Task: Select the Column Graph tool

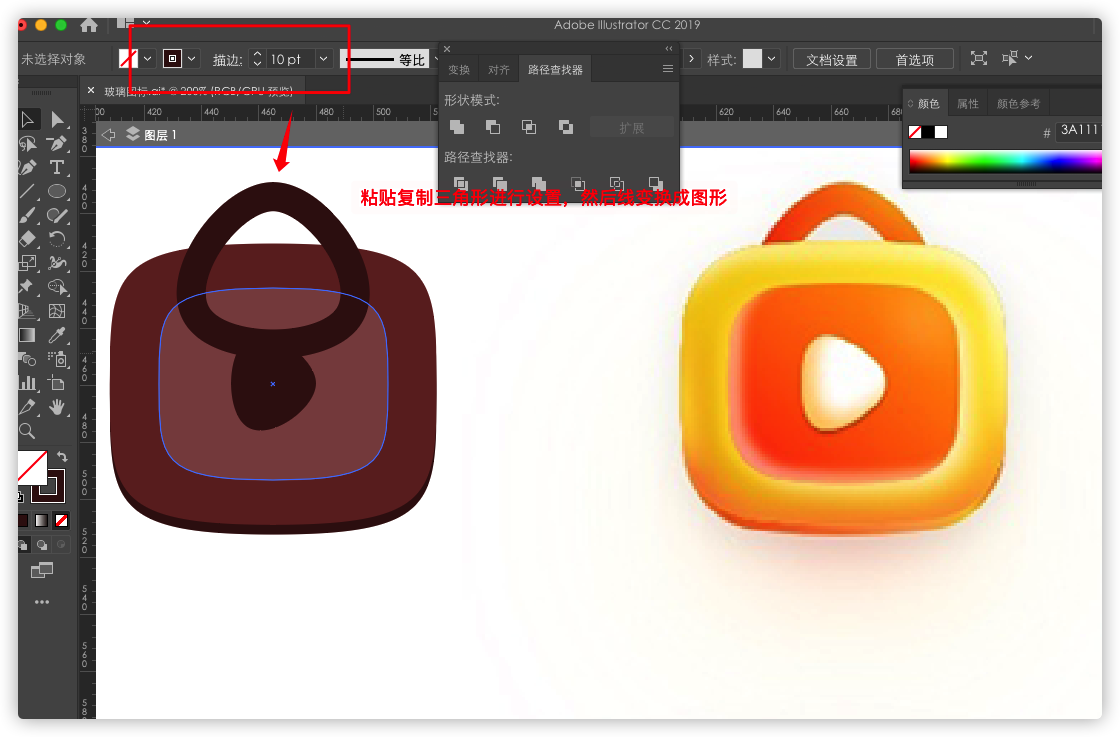Action: (27, 383)
